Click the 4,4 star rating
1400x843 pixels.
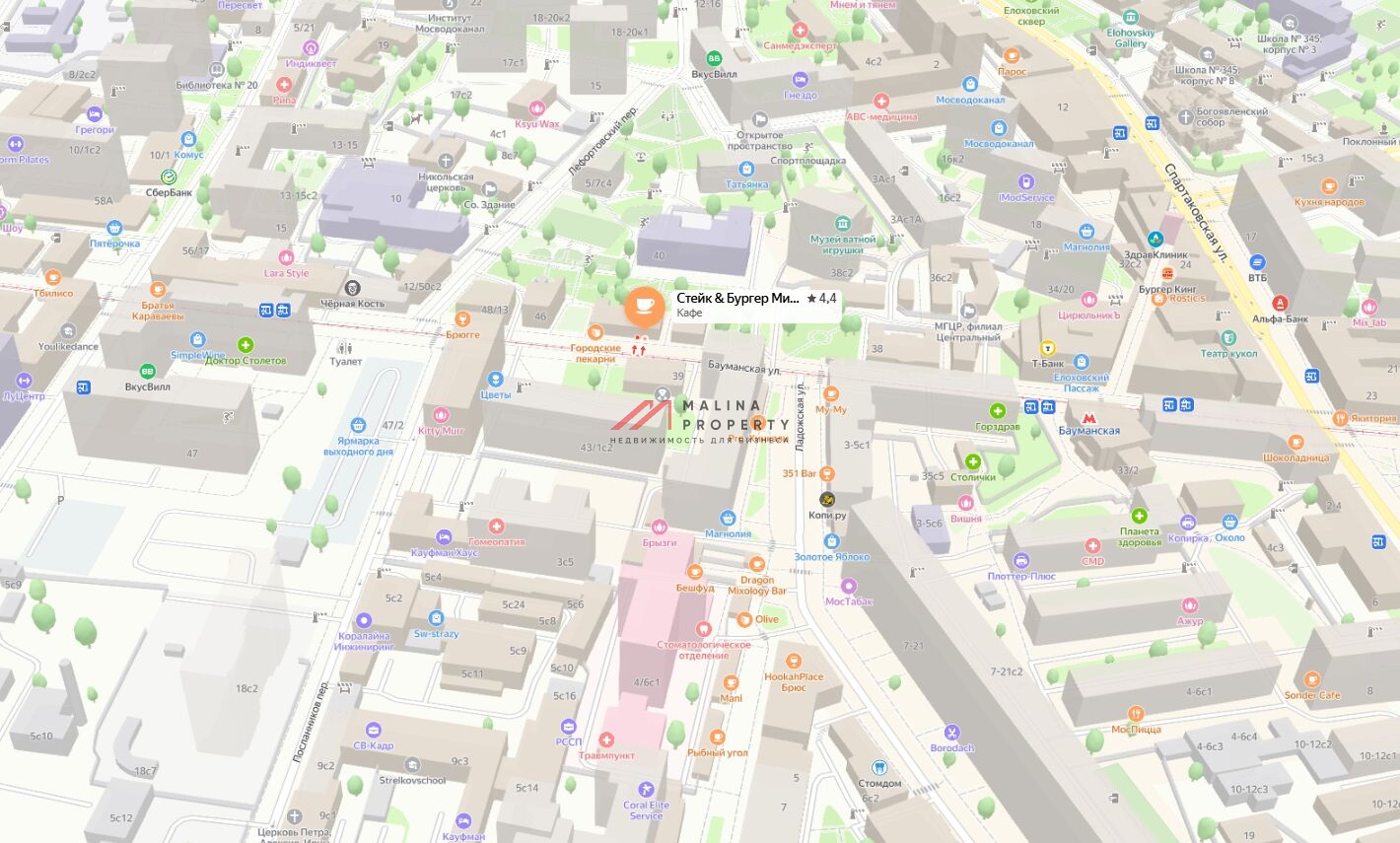[821, 298]
